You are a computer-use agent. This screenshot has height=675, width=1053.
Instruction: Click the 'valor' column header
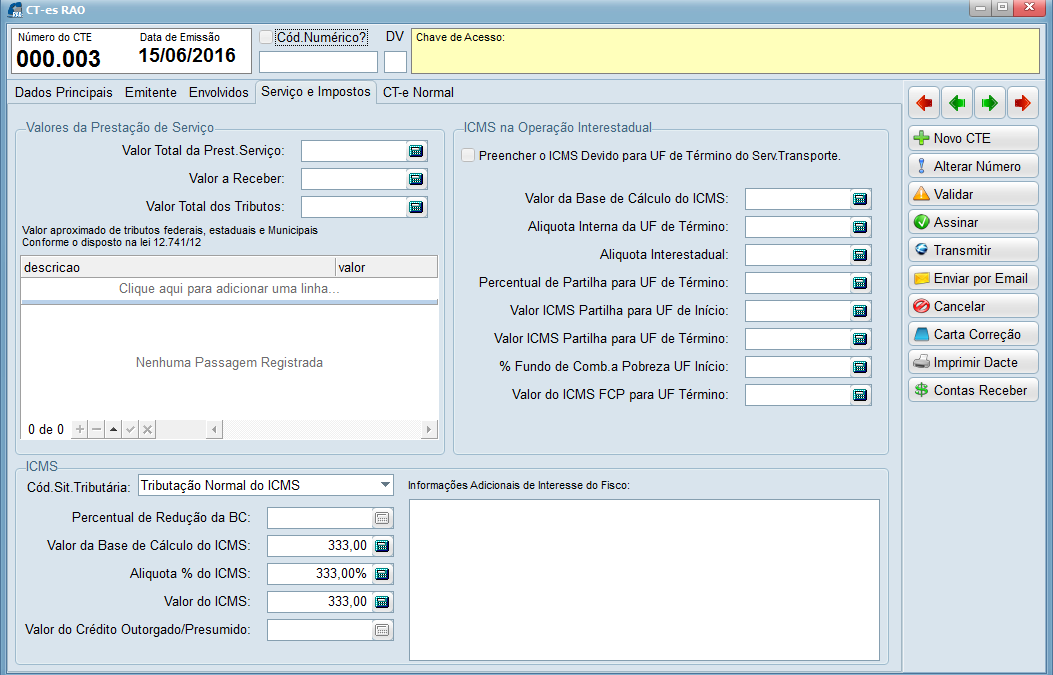click(x=386, y=267)
